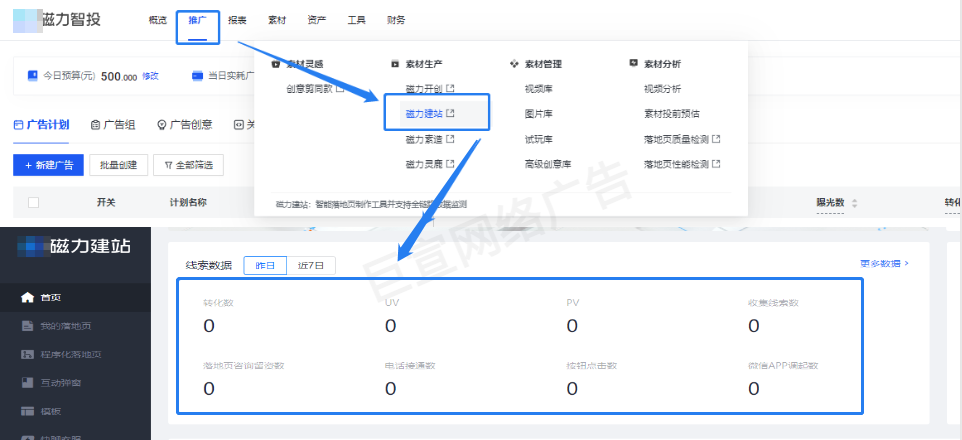
Task: Click the 程序化落地页 sidebar icon
Action: click(27, 354)
